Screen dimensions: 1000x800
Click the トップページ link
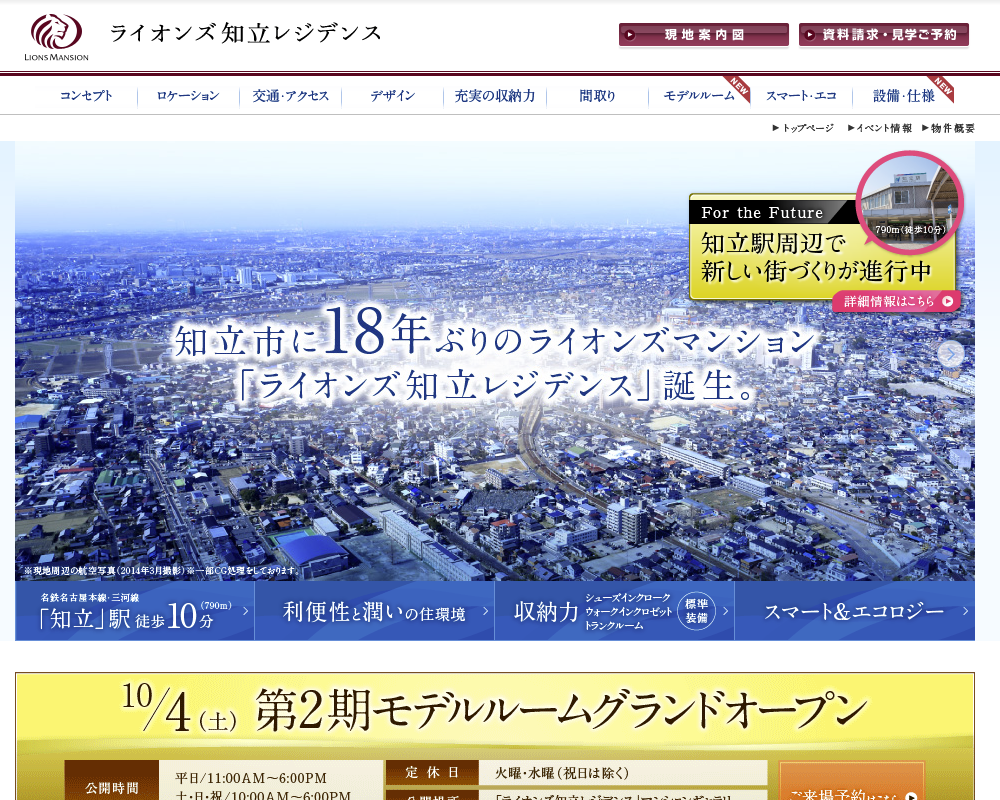(x=803, y=128)
